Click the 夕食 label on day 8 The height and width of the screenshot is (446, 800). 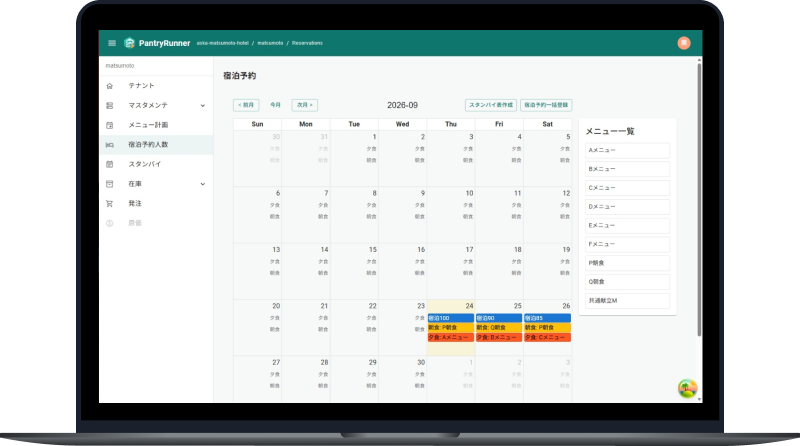371,205
